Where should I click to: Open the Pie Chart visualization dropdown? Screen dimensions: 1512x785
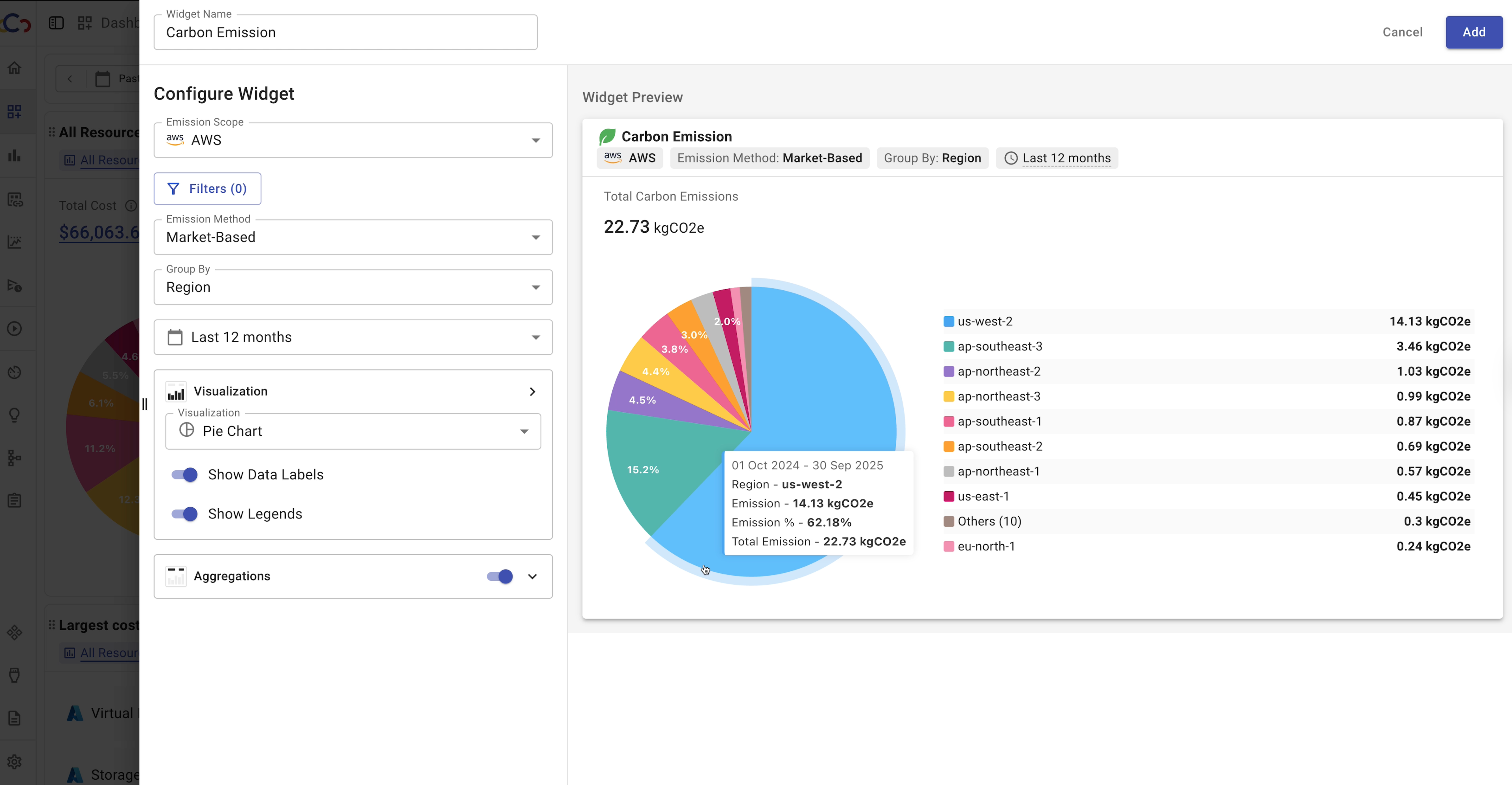pyautogui.click(x=353, y=431)
